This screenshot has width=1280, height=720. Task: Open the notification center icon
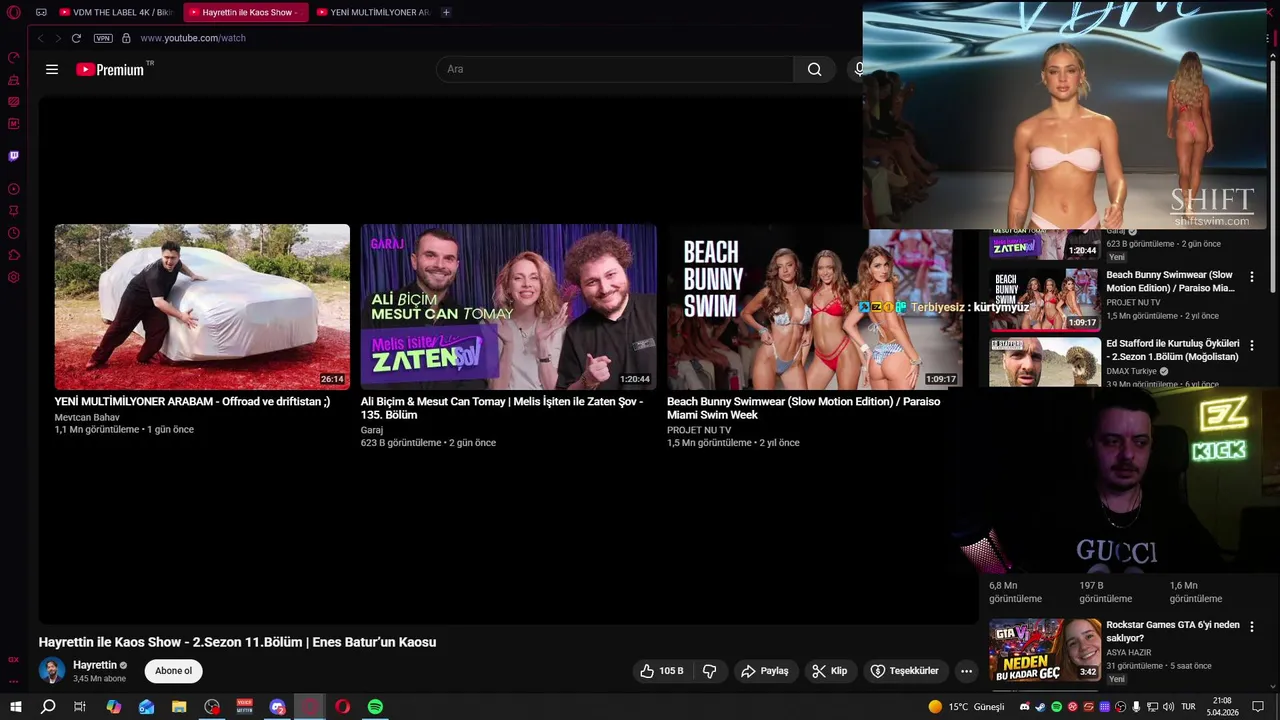[1258, 707]
